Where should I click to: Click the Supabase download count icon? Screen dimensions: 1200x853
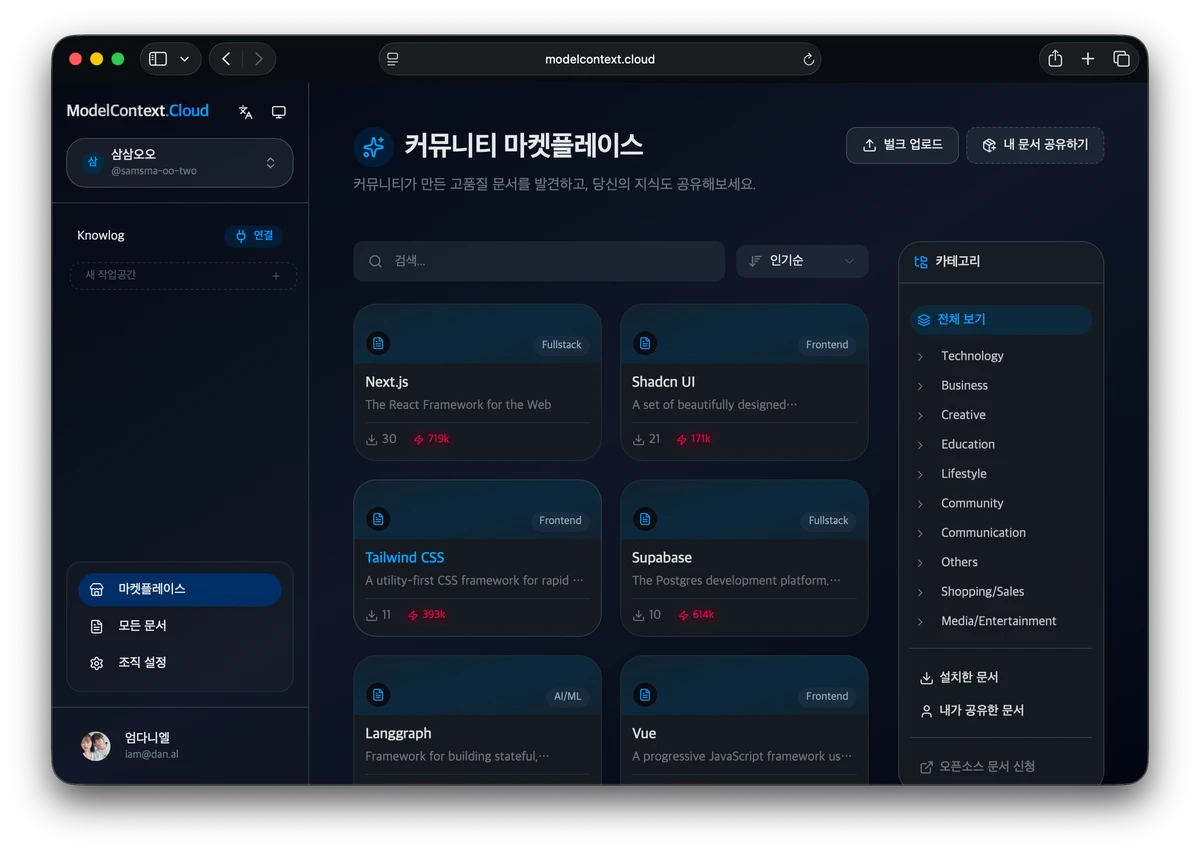639,615
